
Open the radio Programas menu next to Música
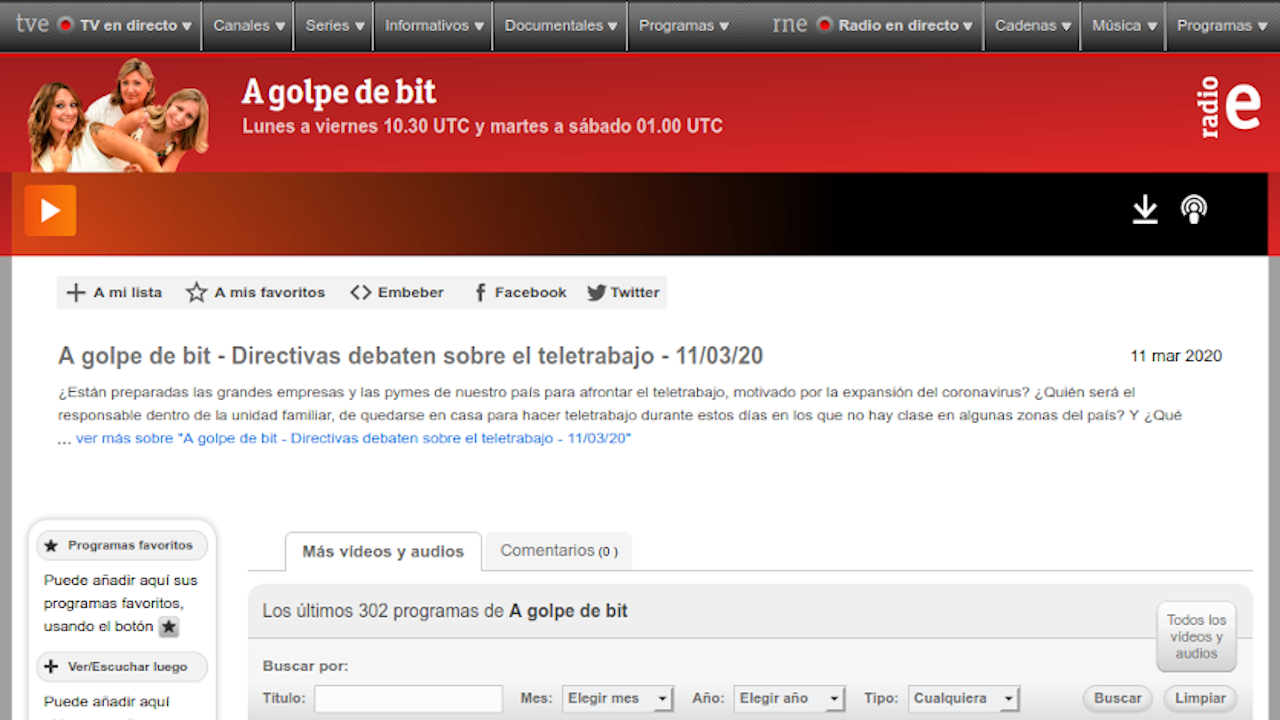[1222, 25]
